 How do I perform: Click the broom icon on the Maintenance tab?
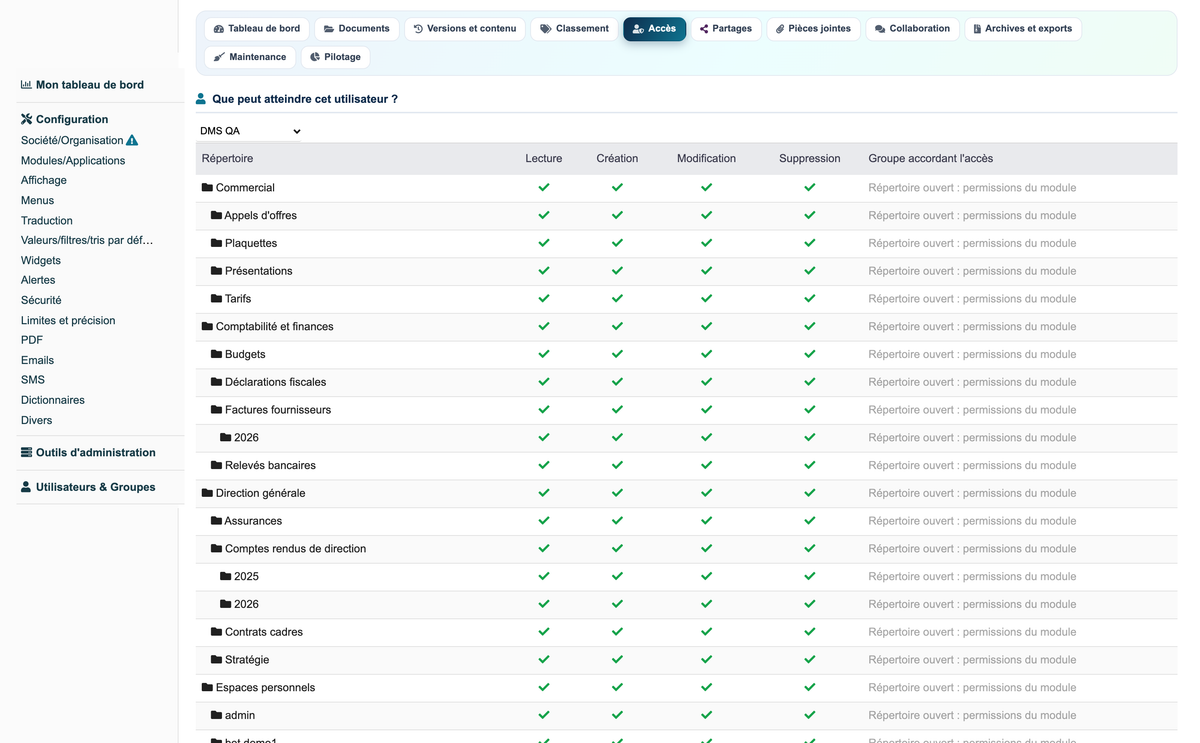pyautogui.click(x=219, y=57)
